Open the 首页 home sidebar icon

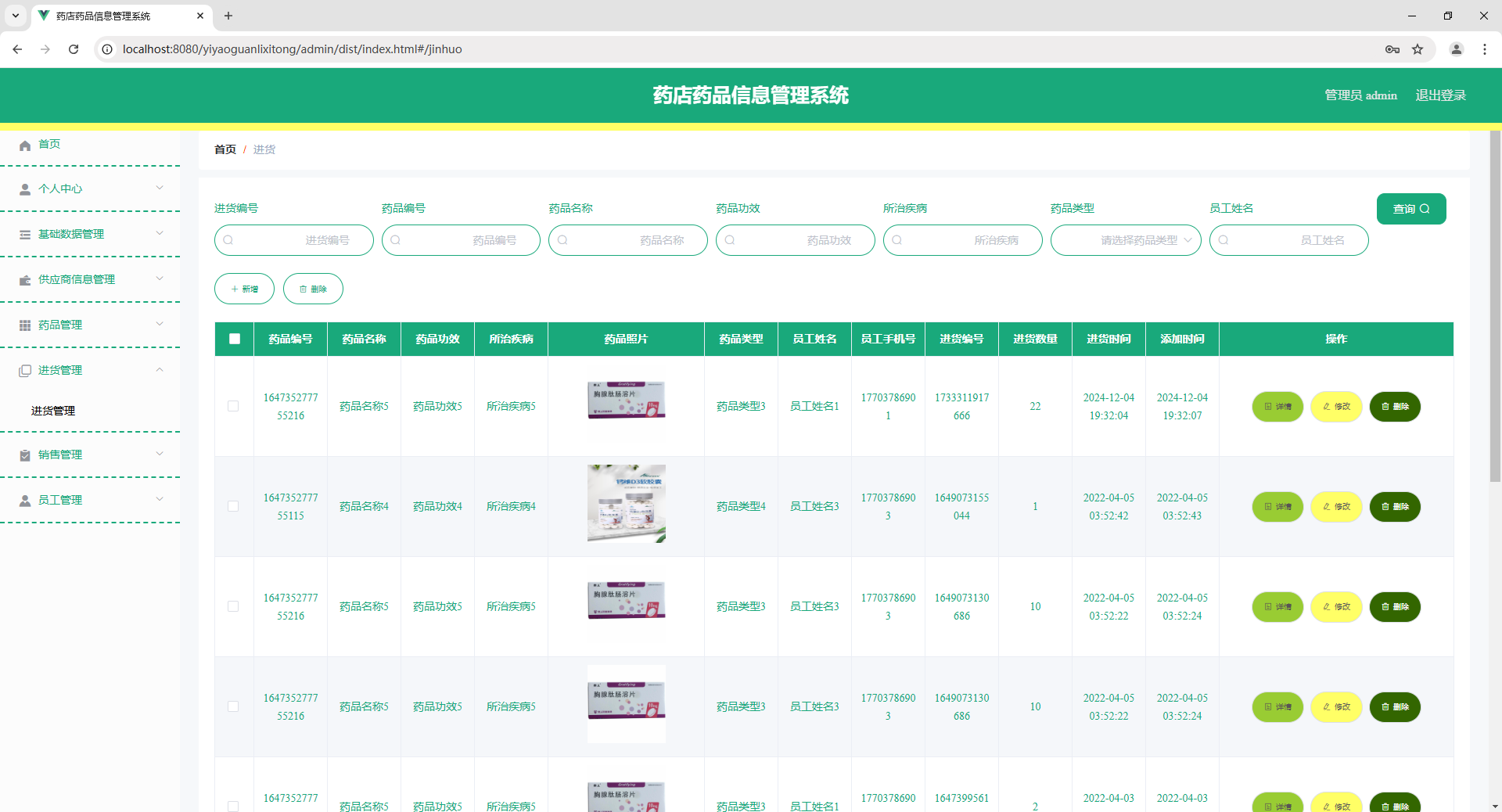pos(25,145)
